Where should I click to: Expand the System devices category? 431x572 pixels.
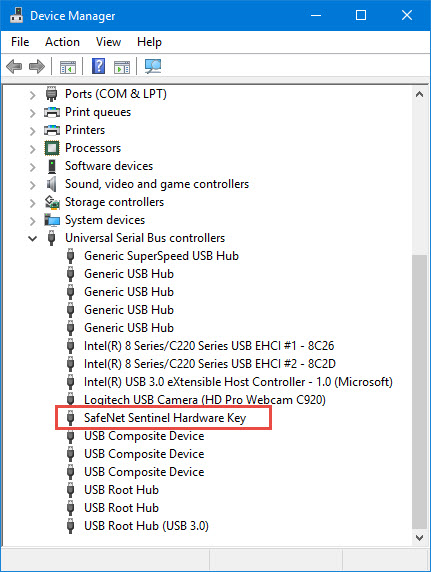(x=32, y=221)
